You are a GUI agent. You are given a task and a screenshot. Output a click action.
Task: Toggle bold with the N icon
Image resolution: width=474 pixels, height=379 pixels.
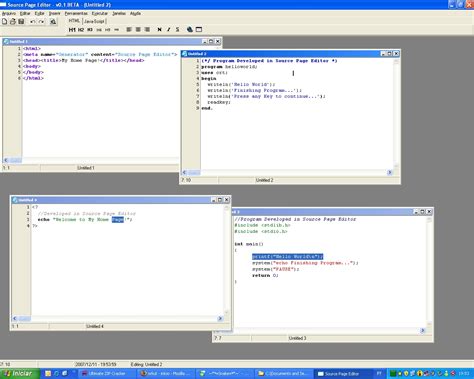pos(160,30)
